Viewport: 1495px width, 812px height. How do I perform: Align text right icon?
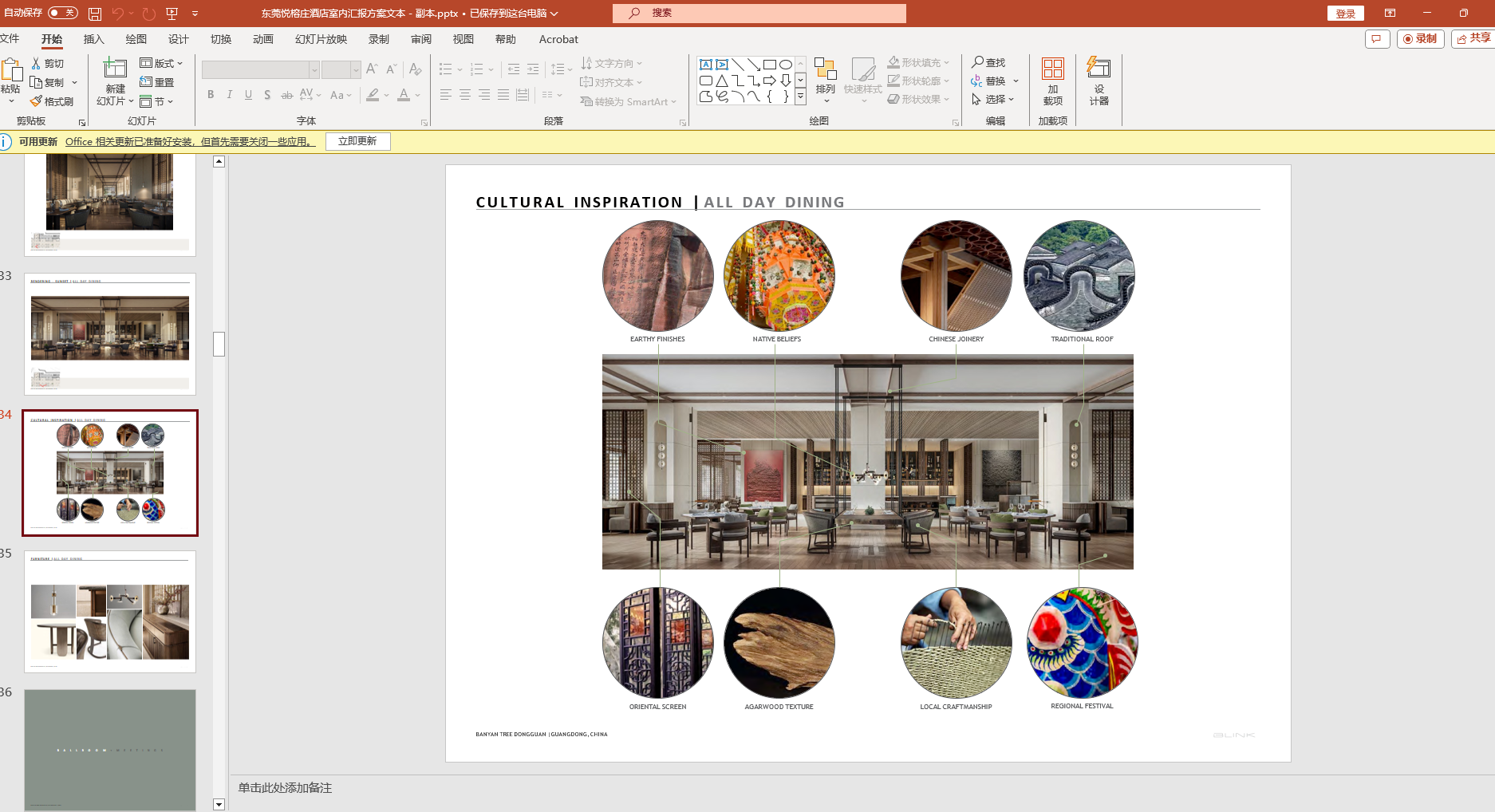[x=484, y=95]
